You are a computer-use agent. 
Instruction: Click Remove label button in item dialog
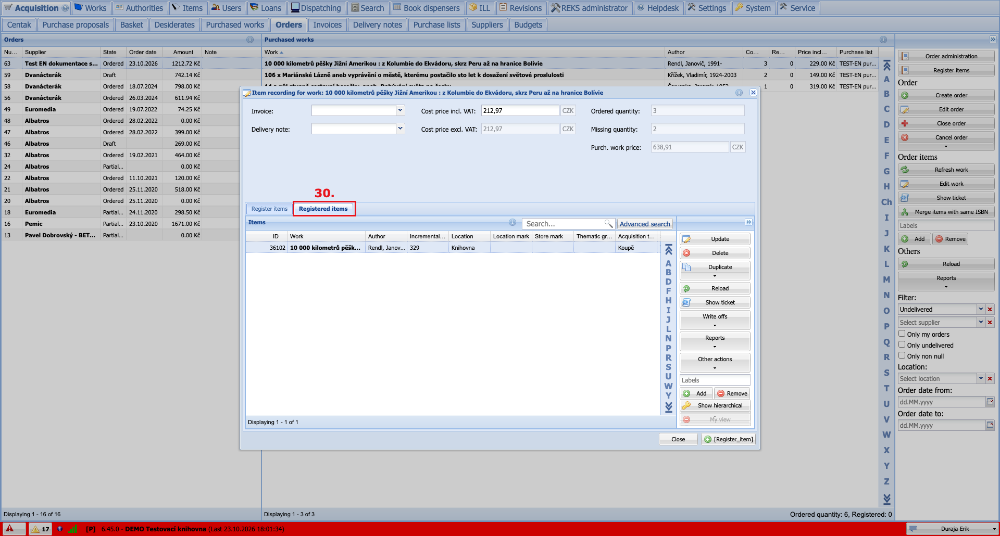(x=732, y=394)
